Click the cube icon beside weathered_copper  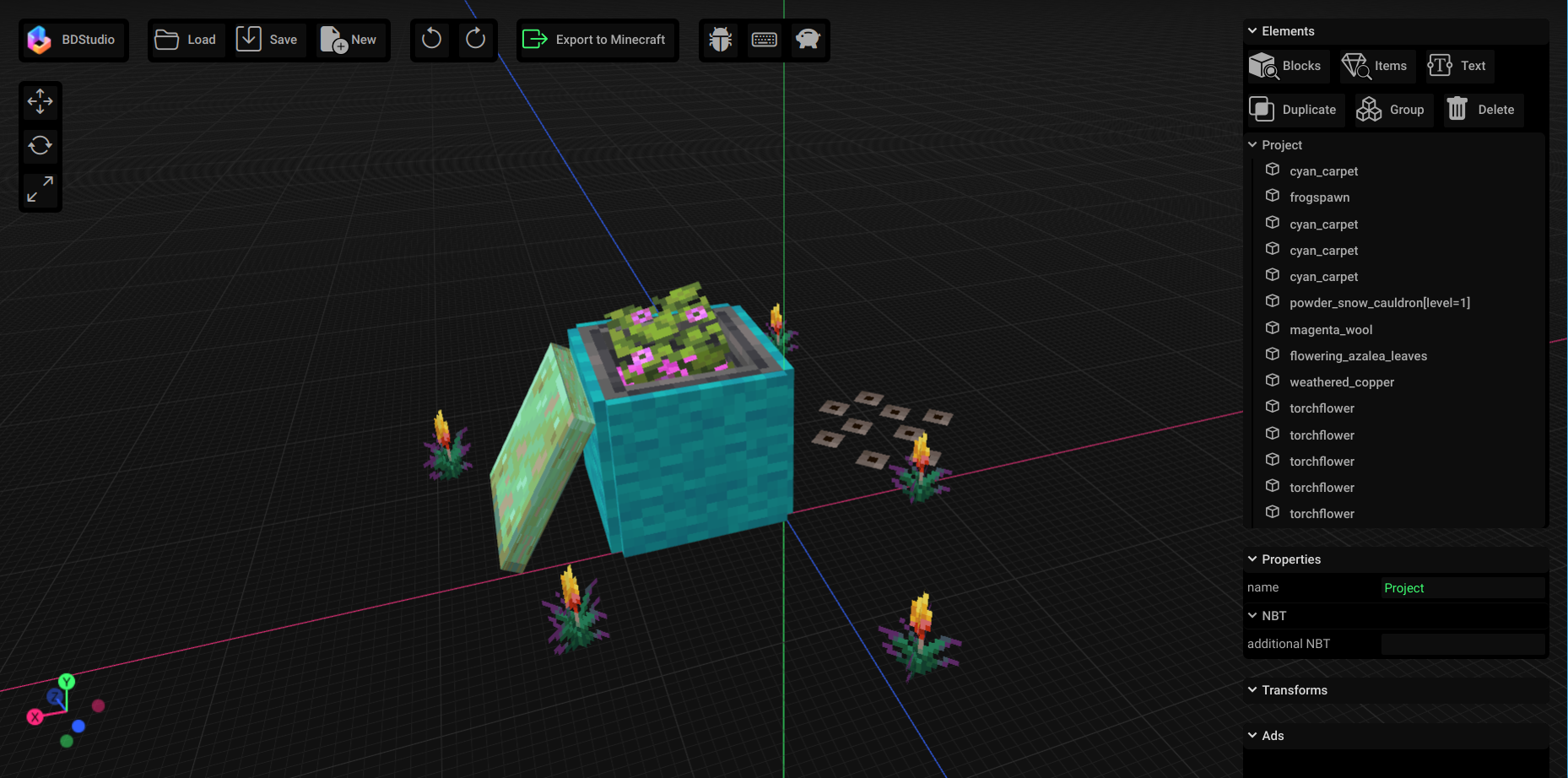[1273, 381]
